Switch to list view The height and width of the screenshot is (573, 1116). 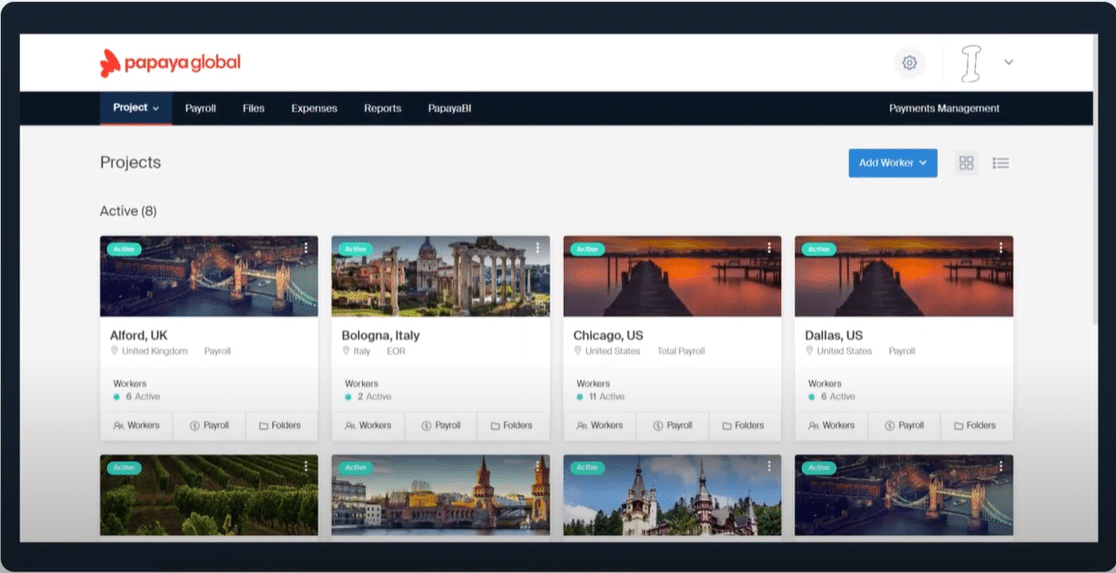[x=1001, y=163]
